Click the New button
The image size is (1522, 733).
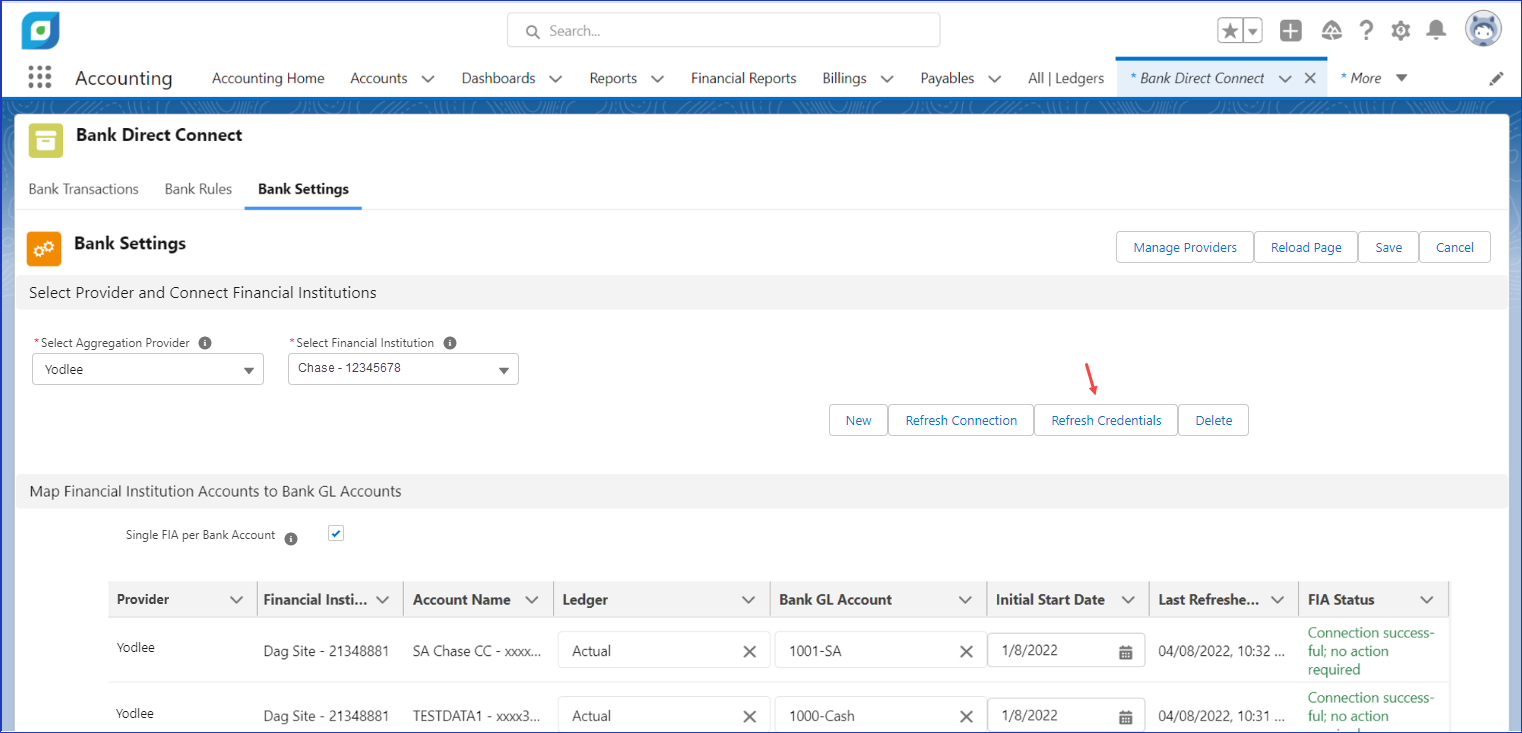[858, 420]
